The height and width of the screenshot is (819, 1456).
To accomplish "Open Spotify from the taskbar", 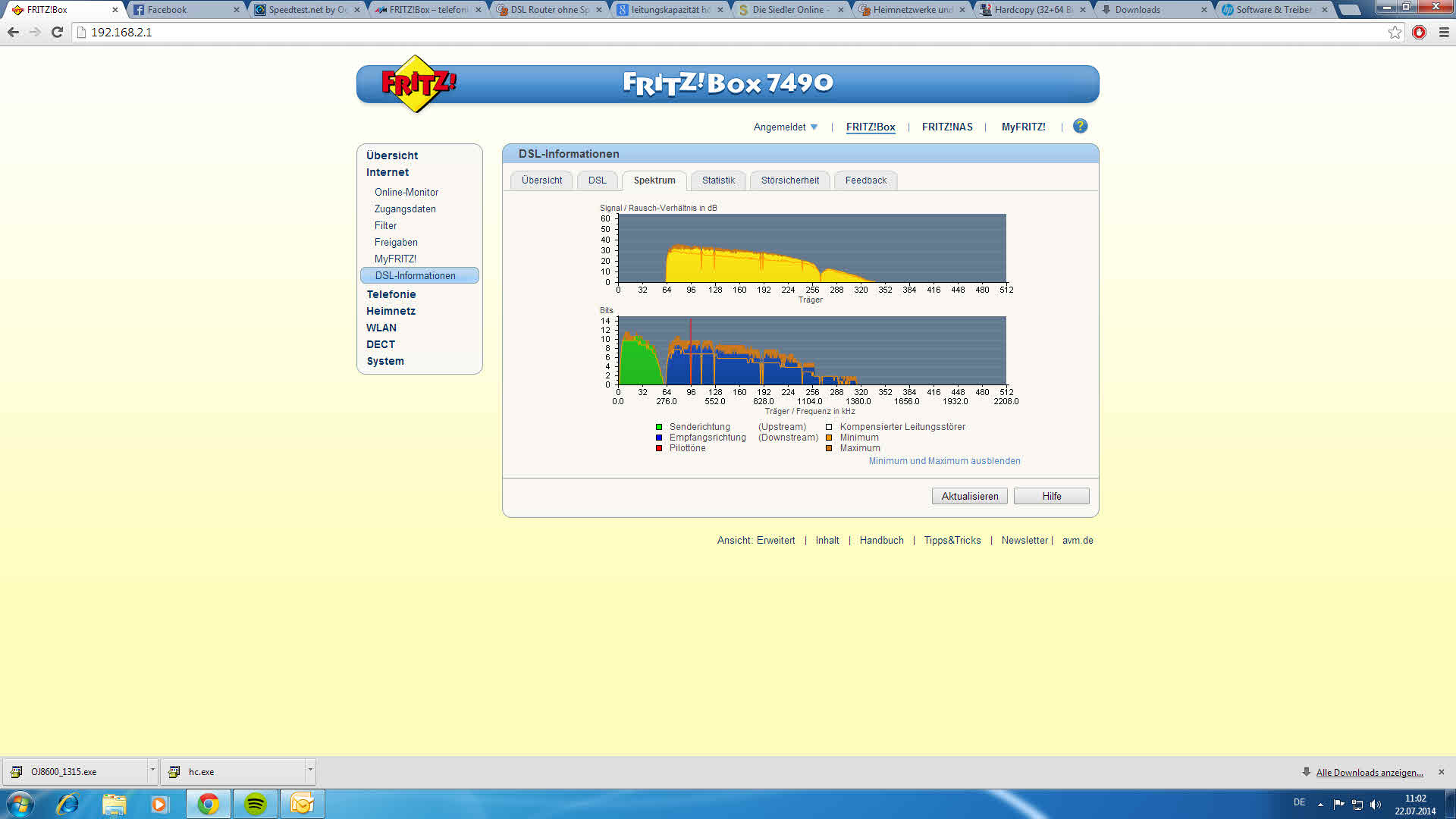I will (x=256, y=804).
